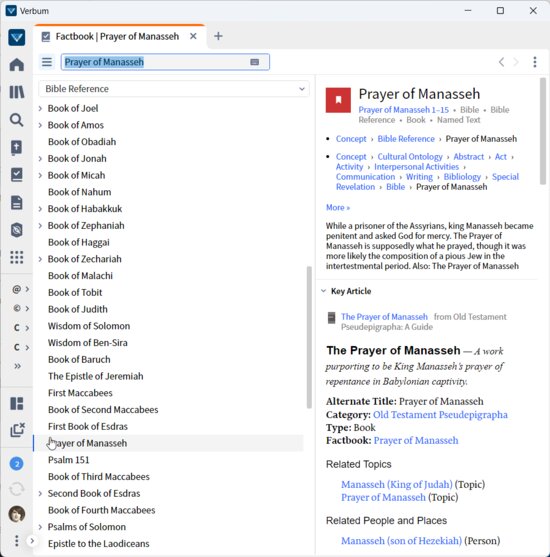Viewport: 550px width, 557px height.
Task: Open the Prayer of Manasseh 1–15 link
Action: 403,110
